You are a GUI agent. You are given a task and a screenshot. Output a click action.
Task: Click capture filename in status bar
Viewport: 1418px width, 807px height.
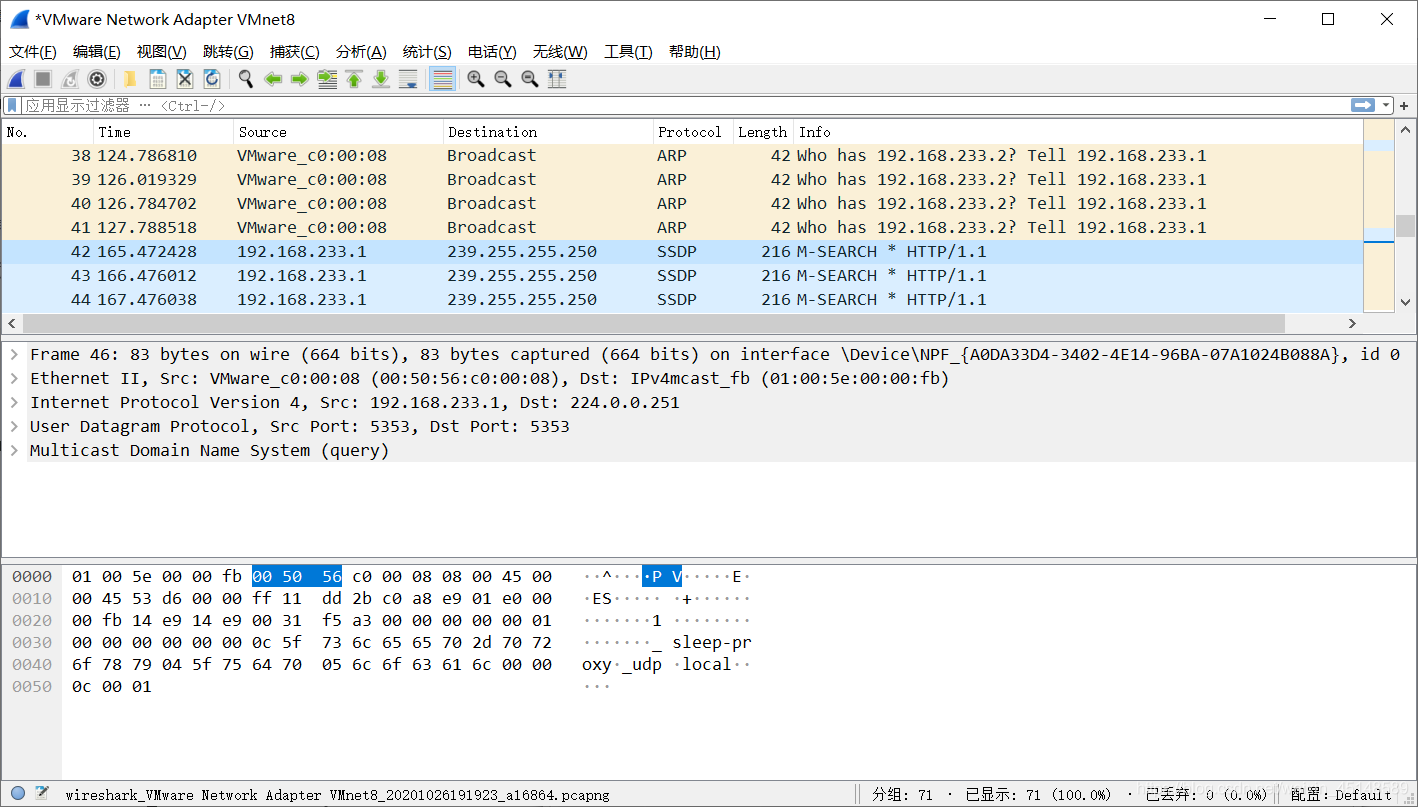click(337, 795)
